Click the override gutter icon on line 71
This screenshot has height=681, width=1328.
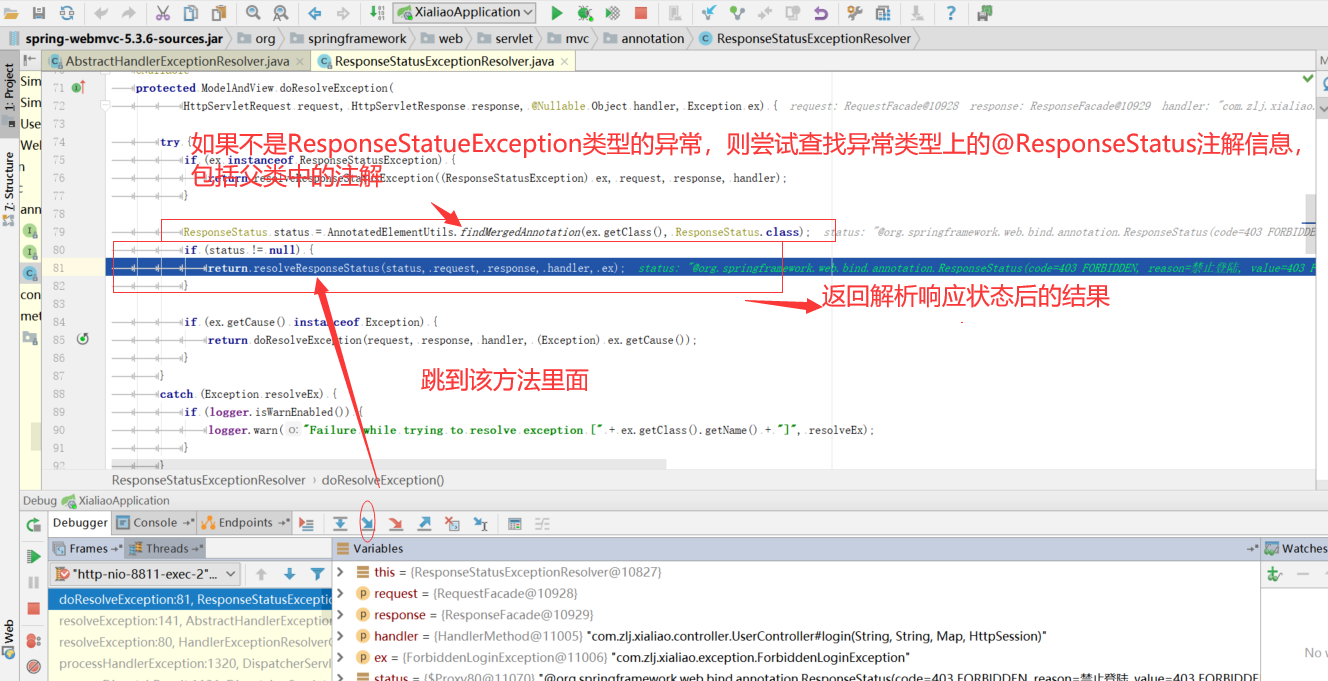(78, 88)
